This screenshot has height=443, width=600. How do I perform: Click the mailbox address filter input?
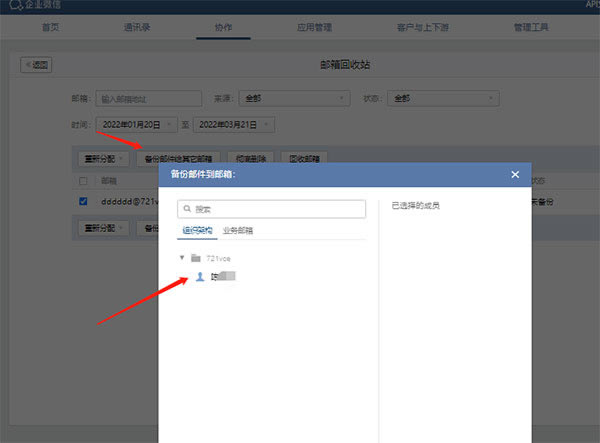click(148, 99)
